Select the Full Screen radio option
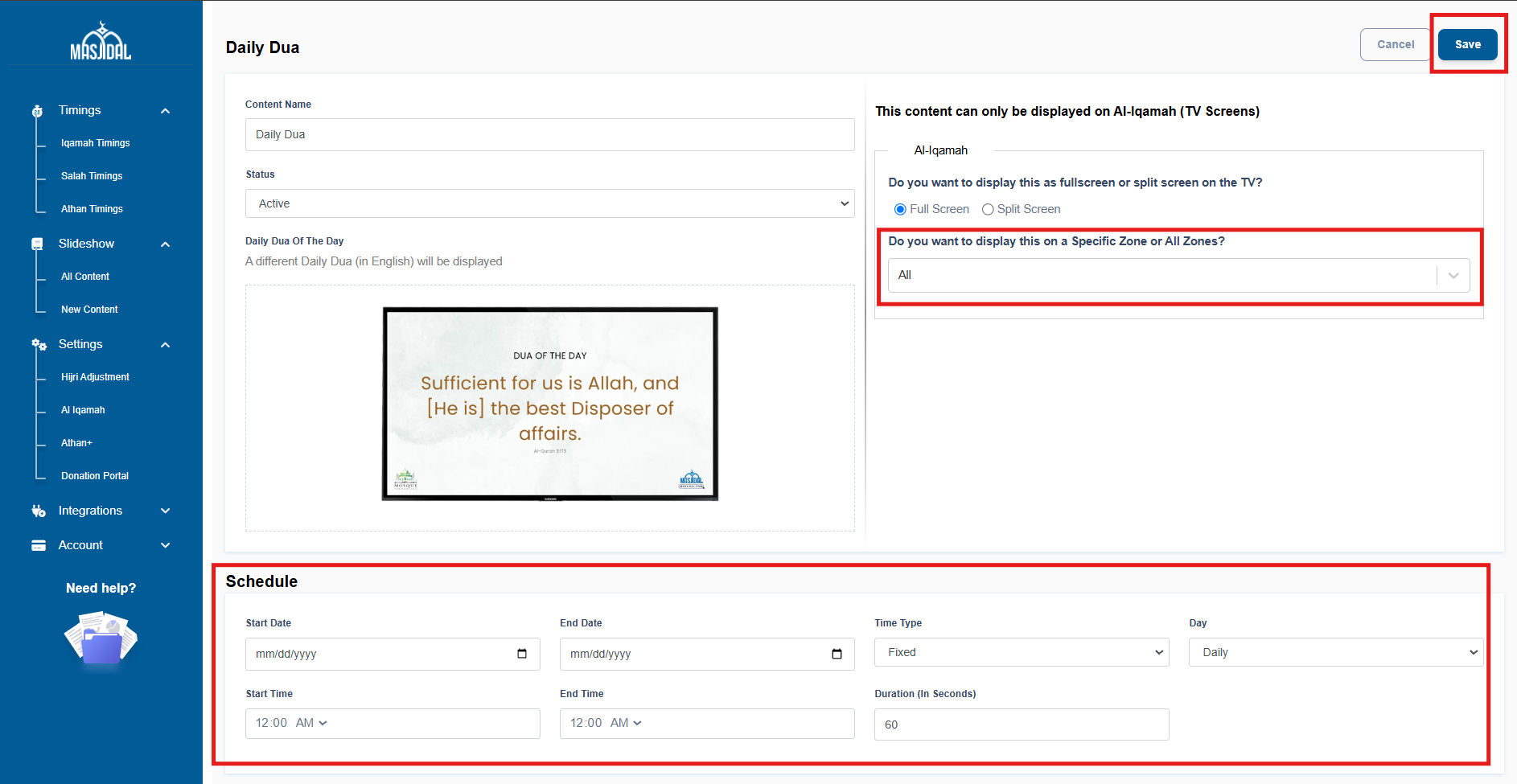The width and height of the screenshot is (1517, 784). pos(900,209)
